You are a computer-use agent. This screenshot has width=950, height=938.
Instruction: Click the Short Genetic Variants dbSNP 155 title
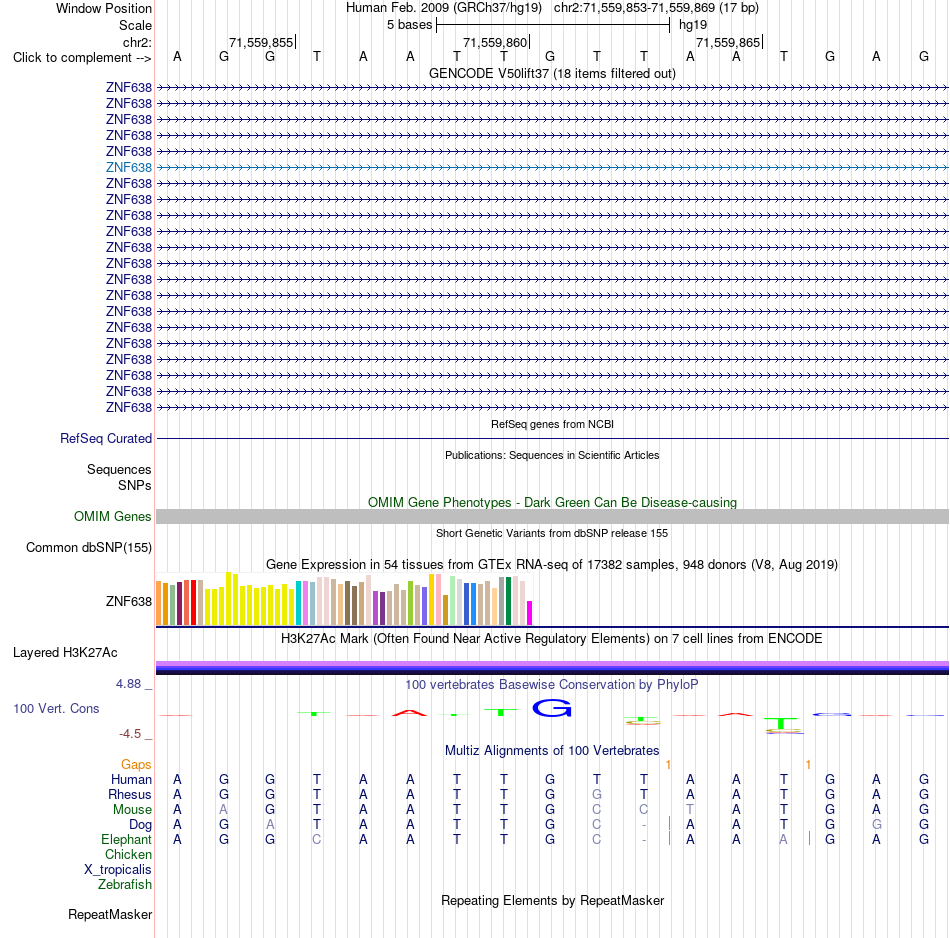click(x=552, y=533)
